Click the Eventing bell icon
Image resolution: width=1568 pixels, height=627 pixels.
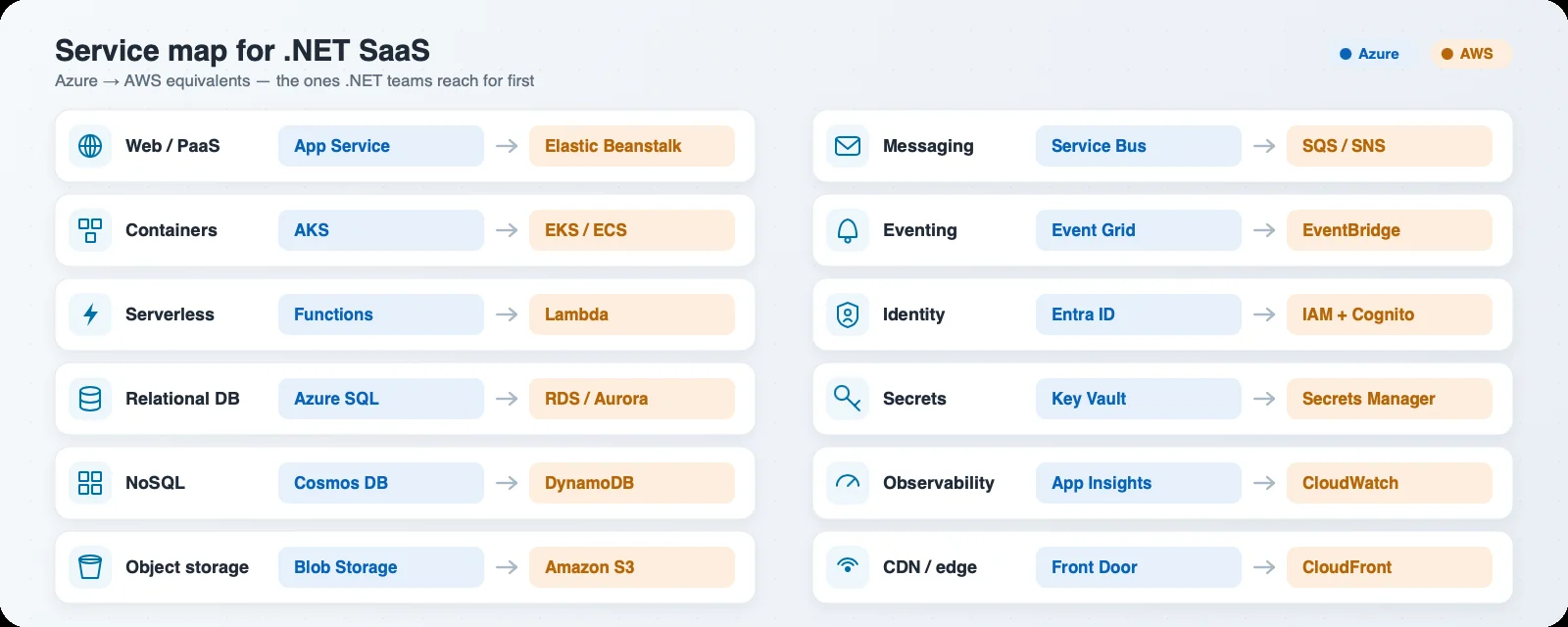(848, 230)
